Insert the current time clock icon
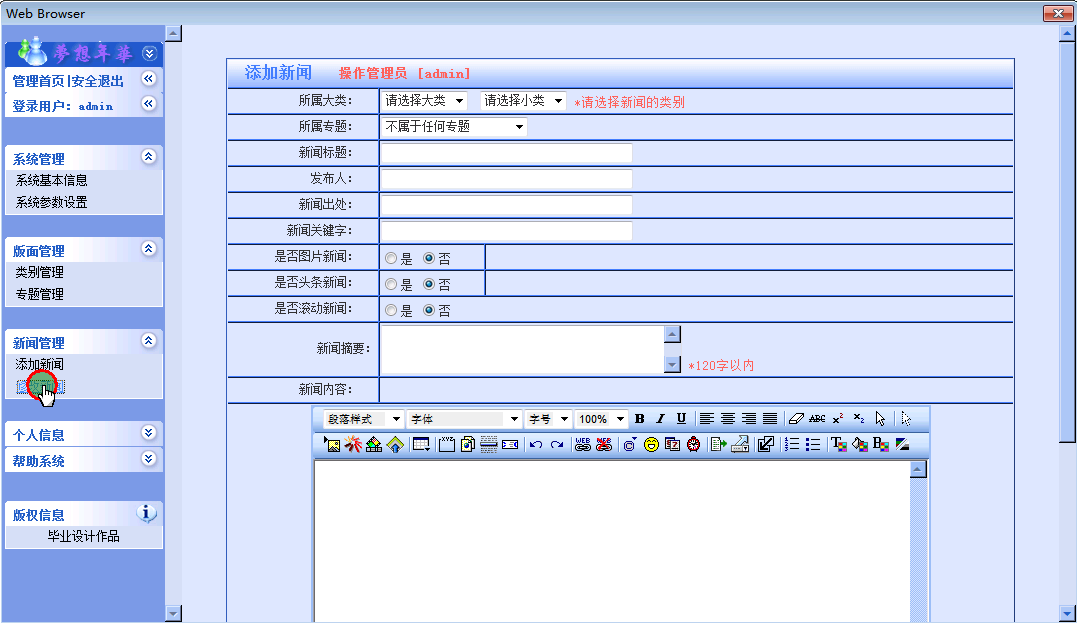1077x623 pixels. coord(694,444)
